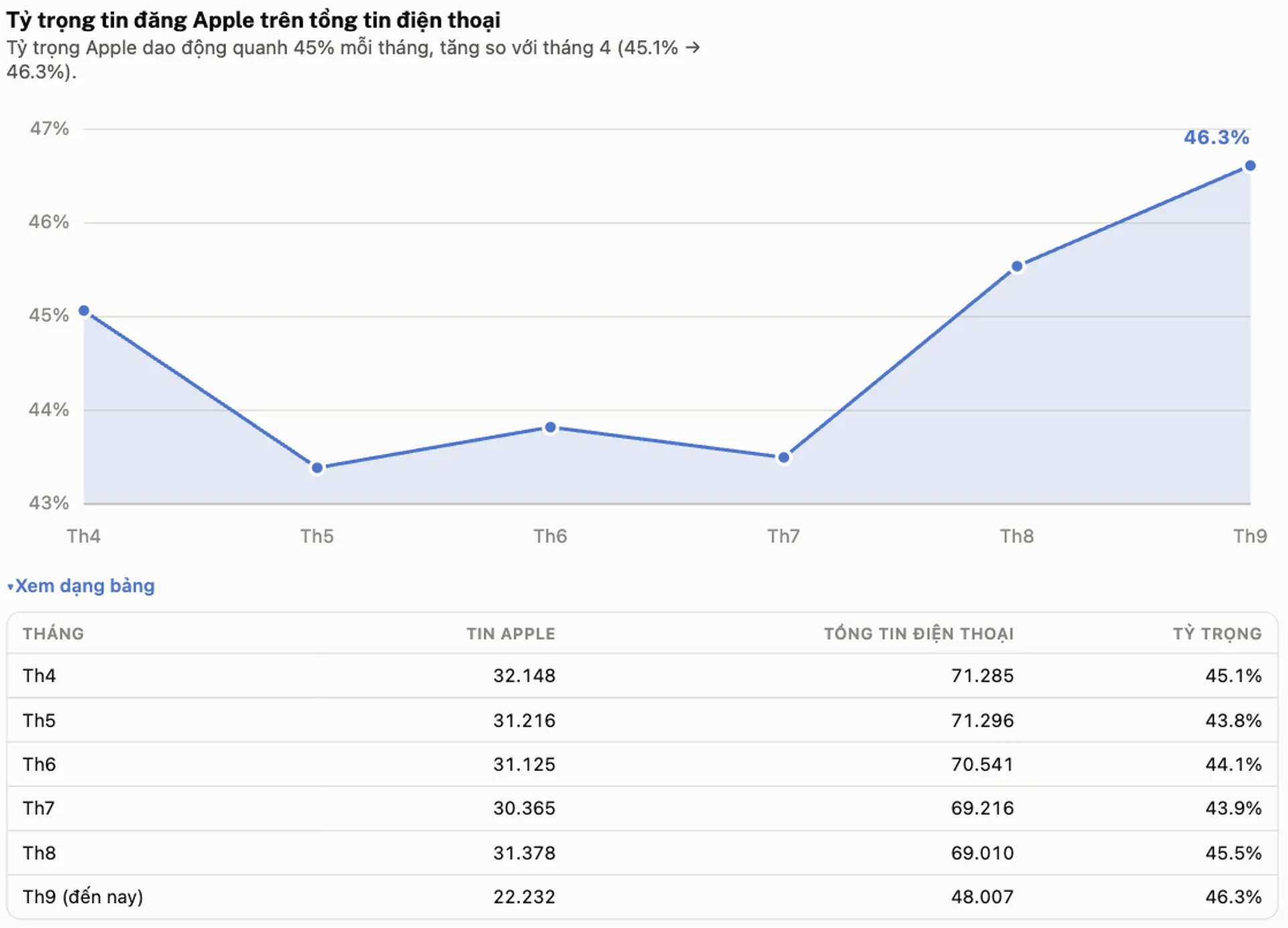The height and width of the screenshot is (928, 1288).
Task: Click the Th5 data point on chart
Action: click(x=318, y=467)
